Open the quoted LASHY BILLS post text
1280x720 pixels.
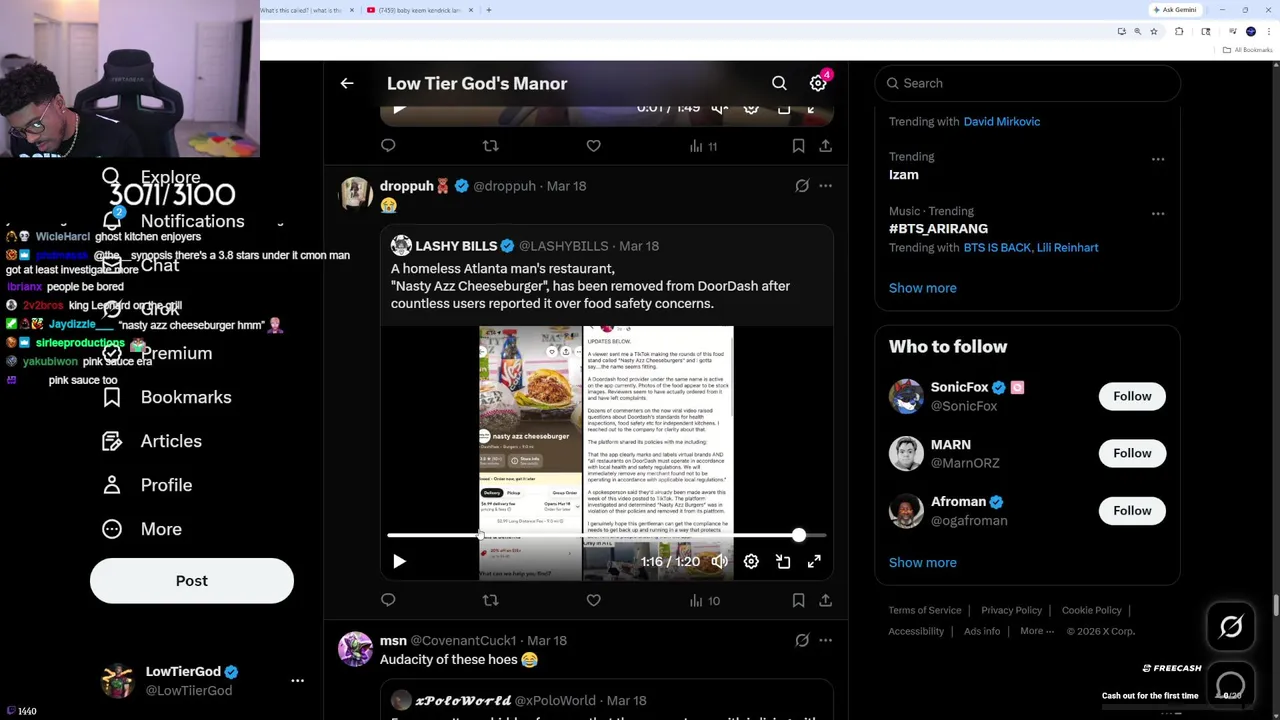coord(590,286)
